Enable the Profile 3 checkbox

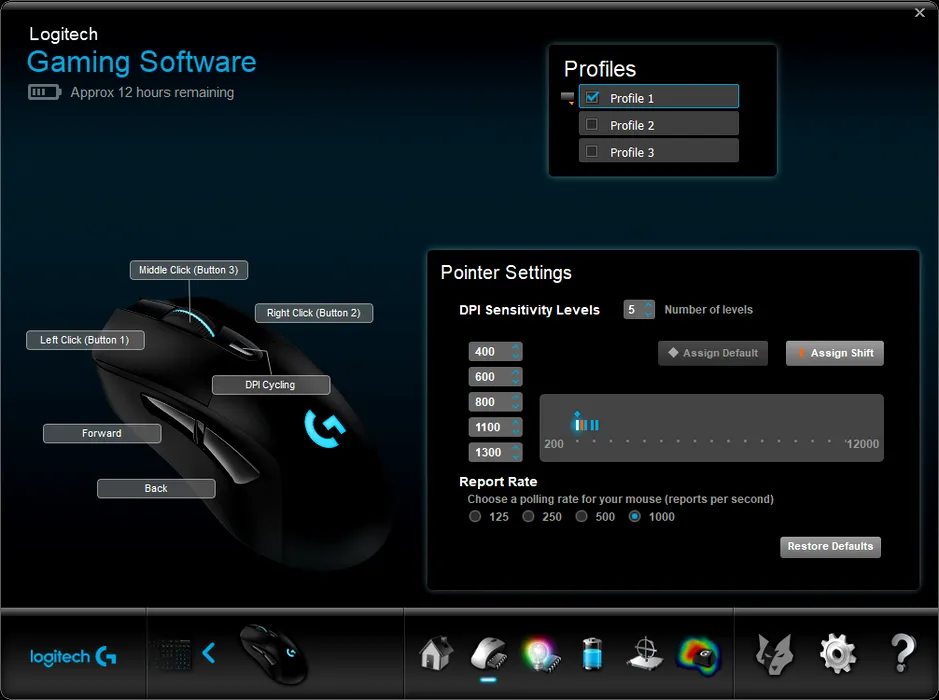click(x=592, y=151)
